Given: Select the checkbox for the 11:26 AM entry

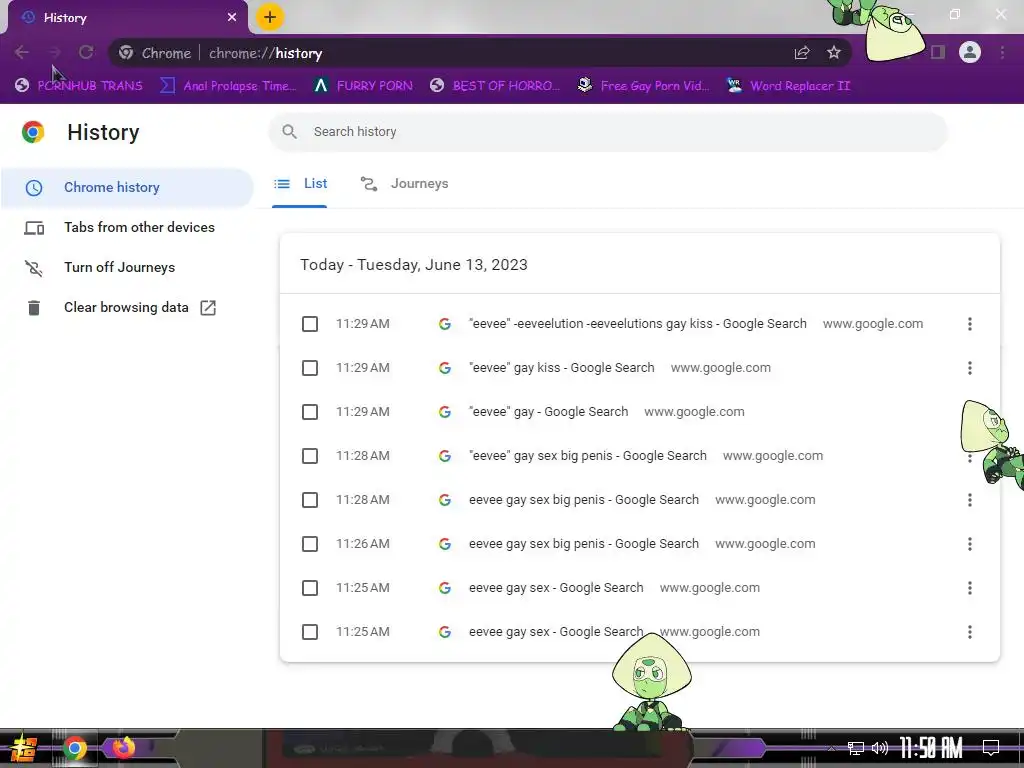Looking at the screenshot, I should click(310, 544).
